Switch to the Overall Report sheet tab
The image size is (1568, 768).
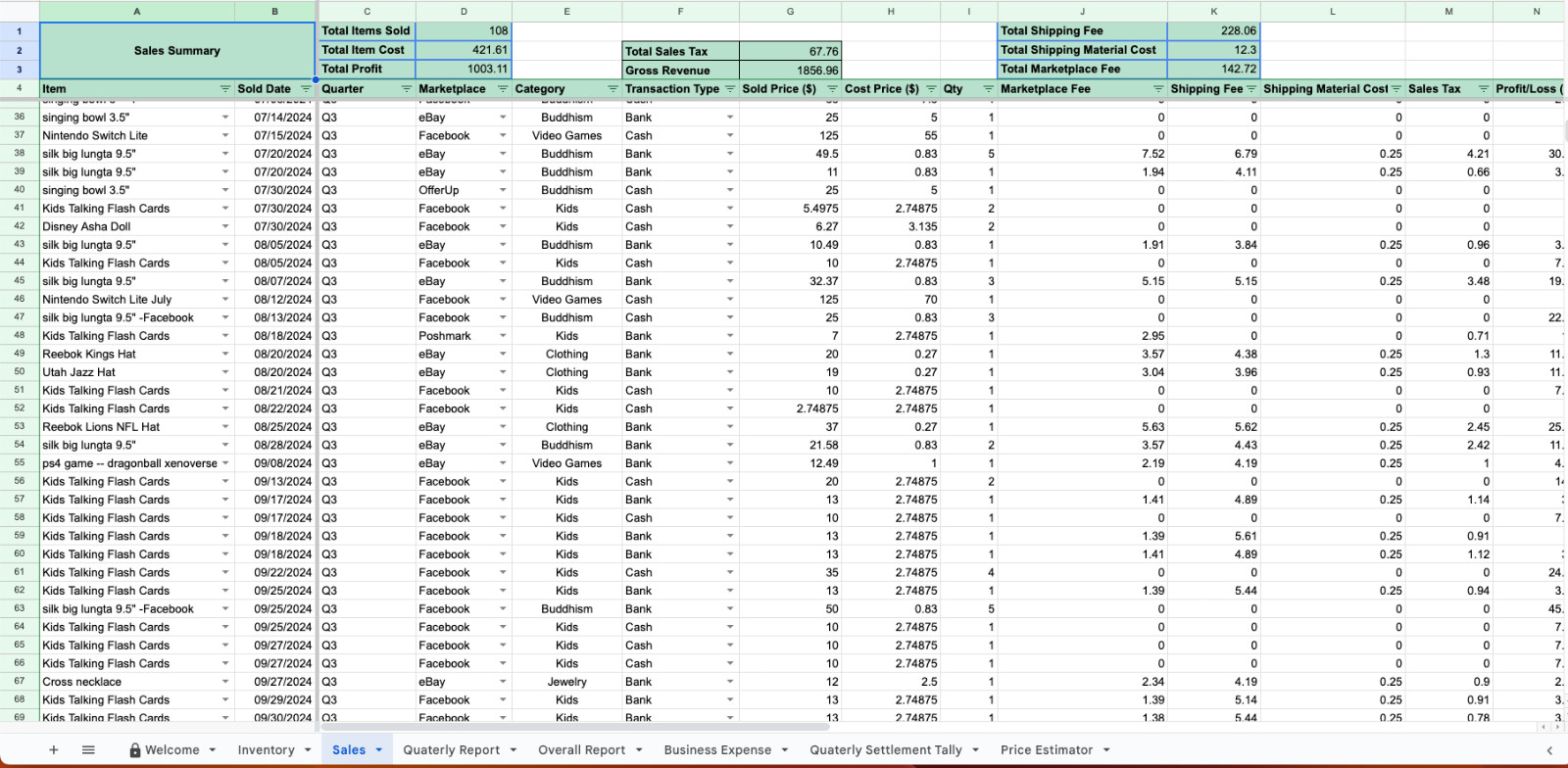[x=581, y=749]
